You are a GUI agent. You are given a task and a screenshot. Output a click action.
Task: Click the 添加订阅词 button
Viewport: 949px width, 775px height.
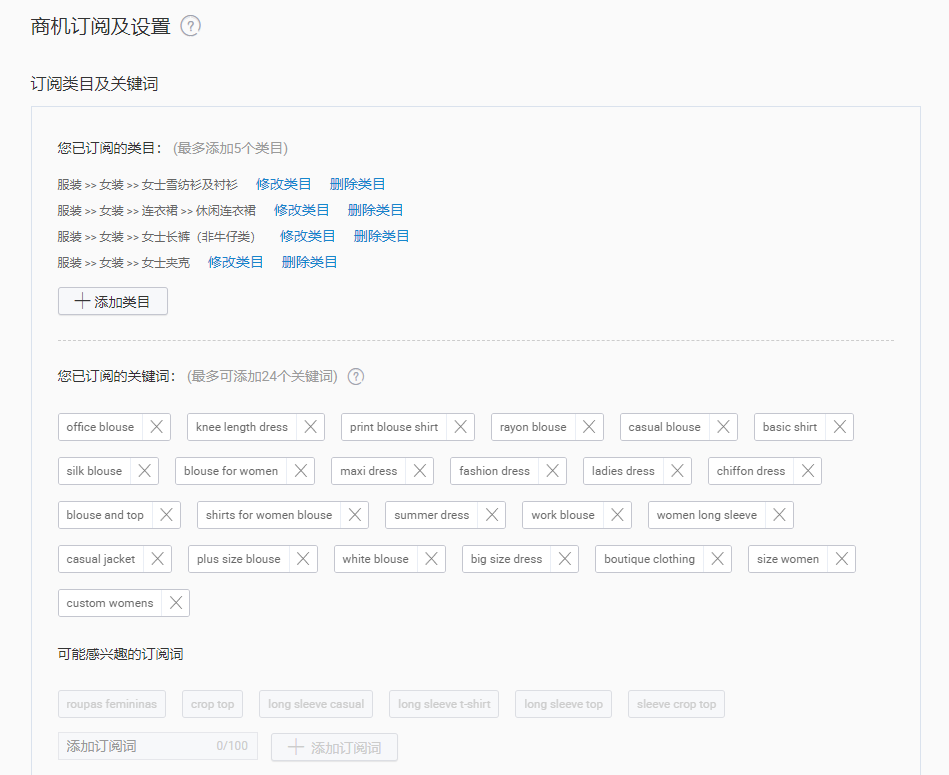pos(334,746)
